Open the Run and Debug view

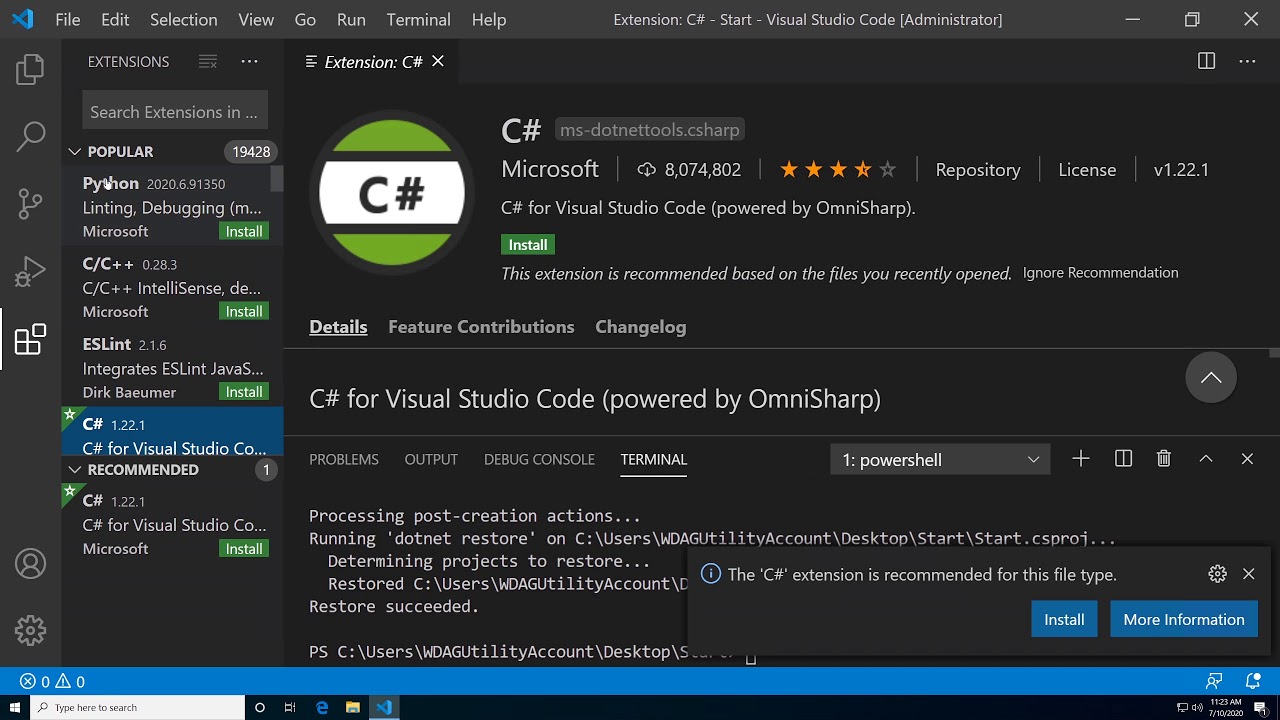(30, 271)
